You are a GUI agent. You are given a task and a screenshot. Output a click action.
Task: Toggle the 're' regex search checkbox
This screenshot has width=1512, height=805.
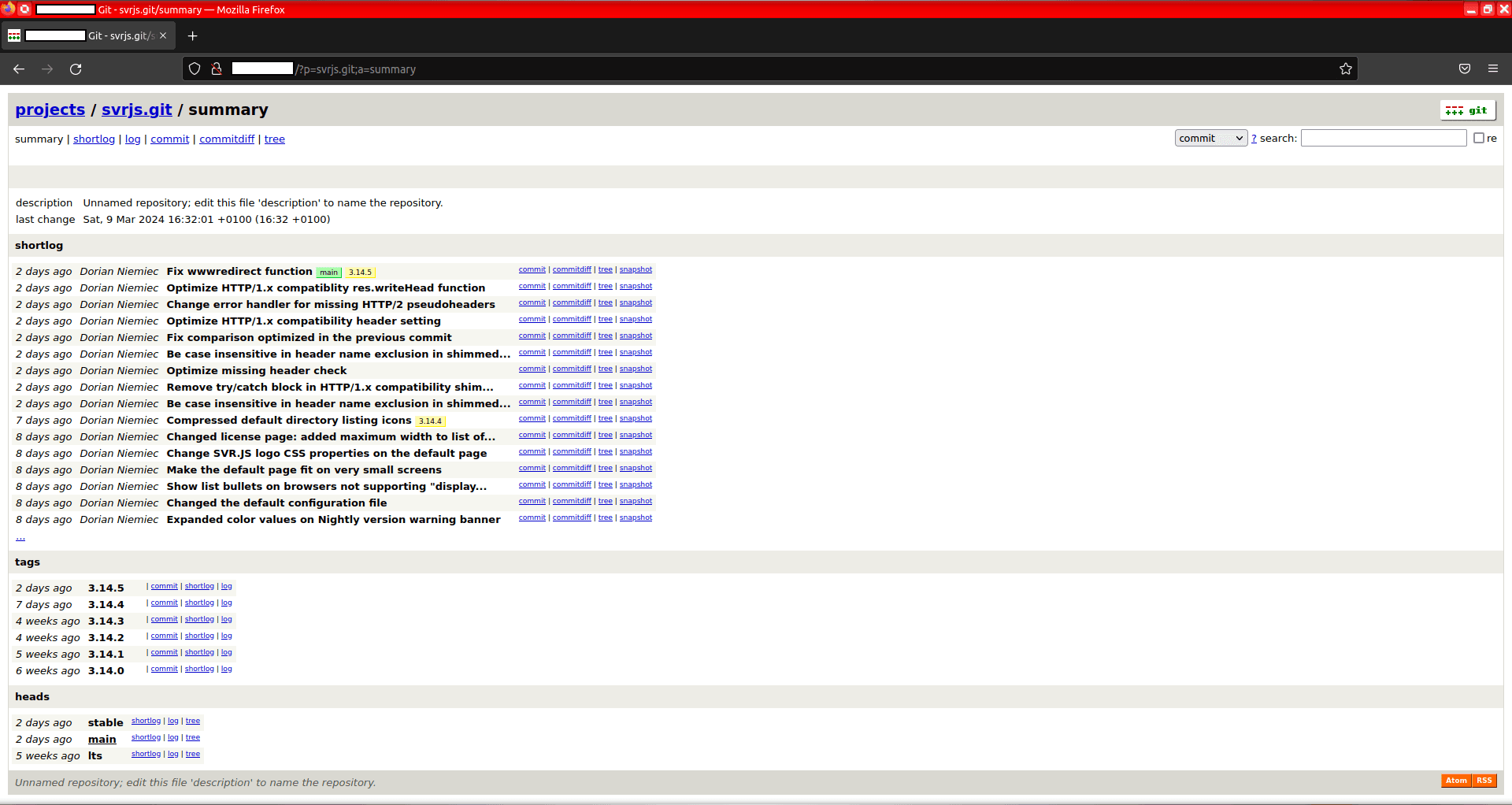click(x=1479, y=138)
